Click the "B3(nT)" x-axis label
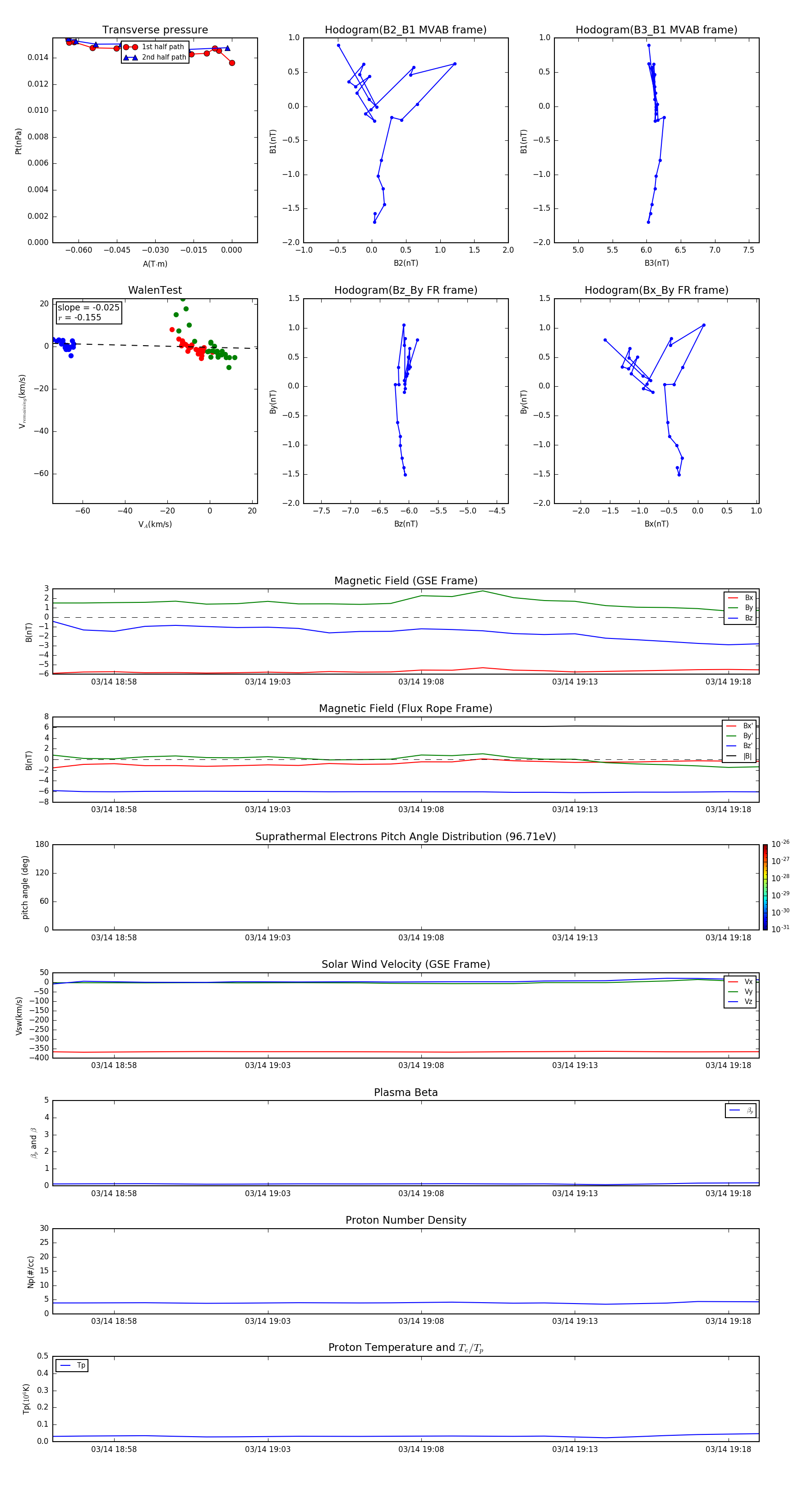 point(656,263)
